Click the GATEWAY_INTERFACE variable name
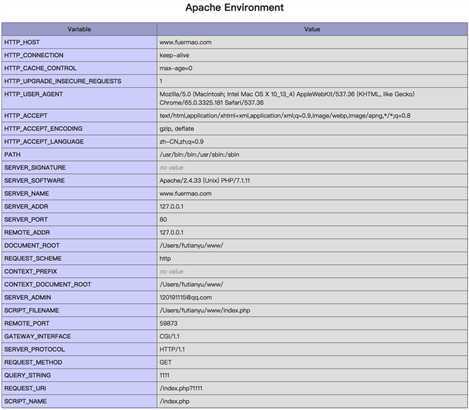This screenshot has height=410, width=469. coord(38,337)
